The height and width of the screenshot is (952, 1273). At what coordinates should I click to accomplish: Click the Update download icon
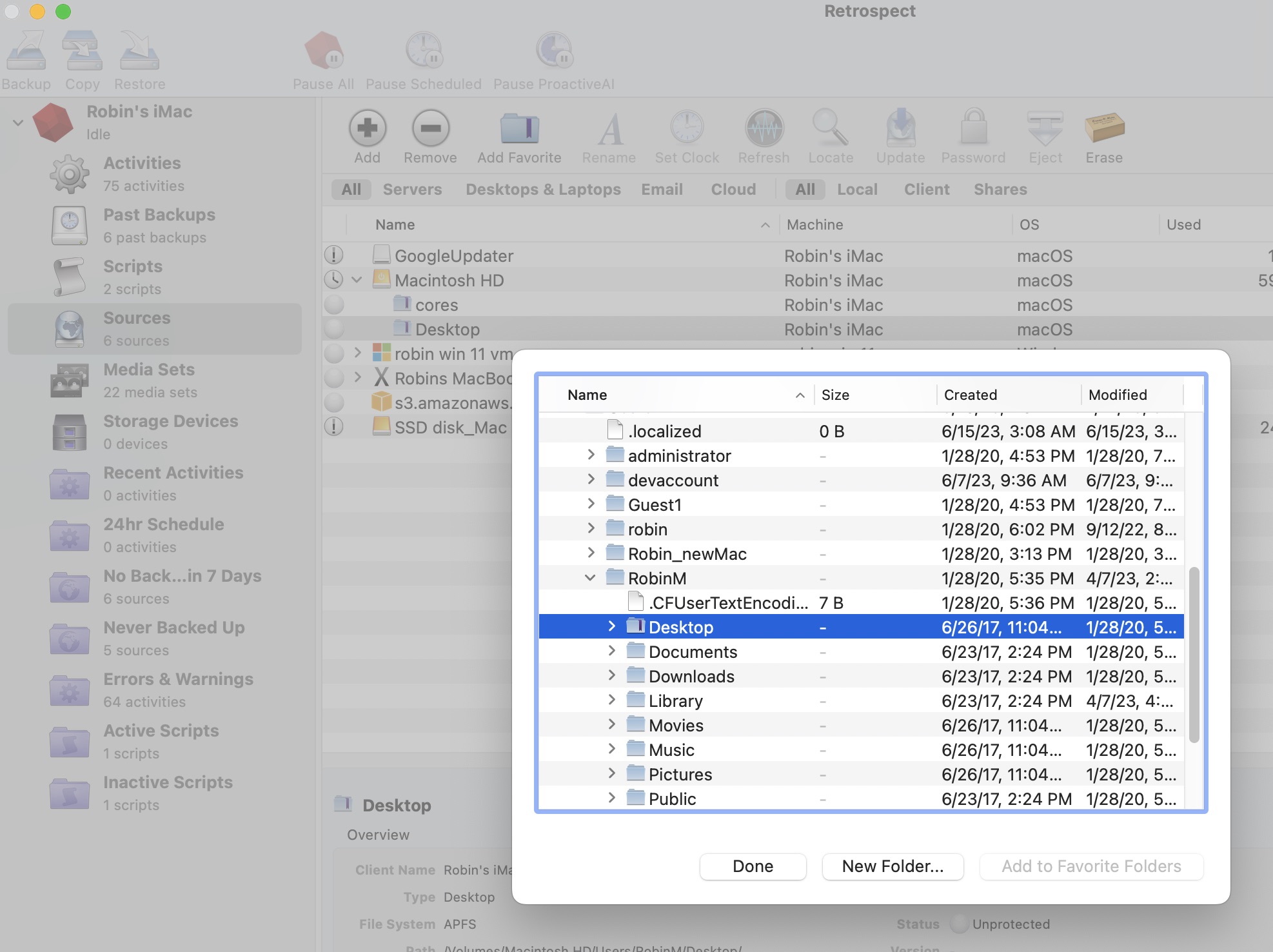[901, 128]
